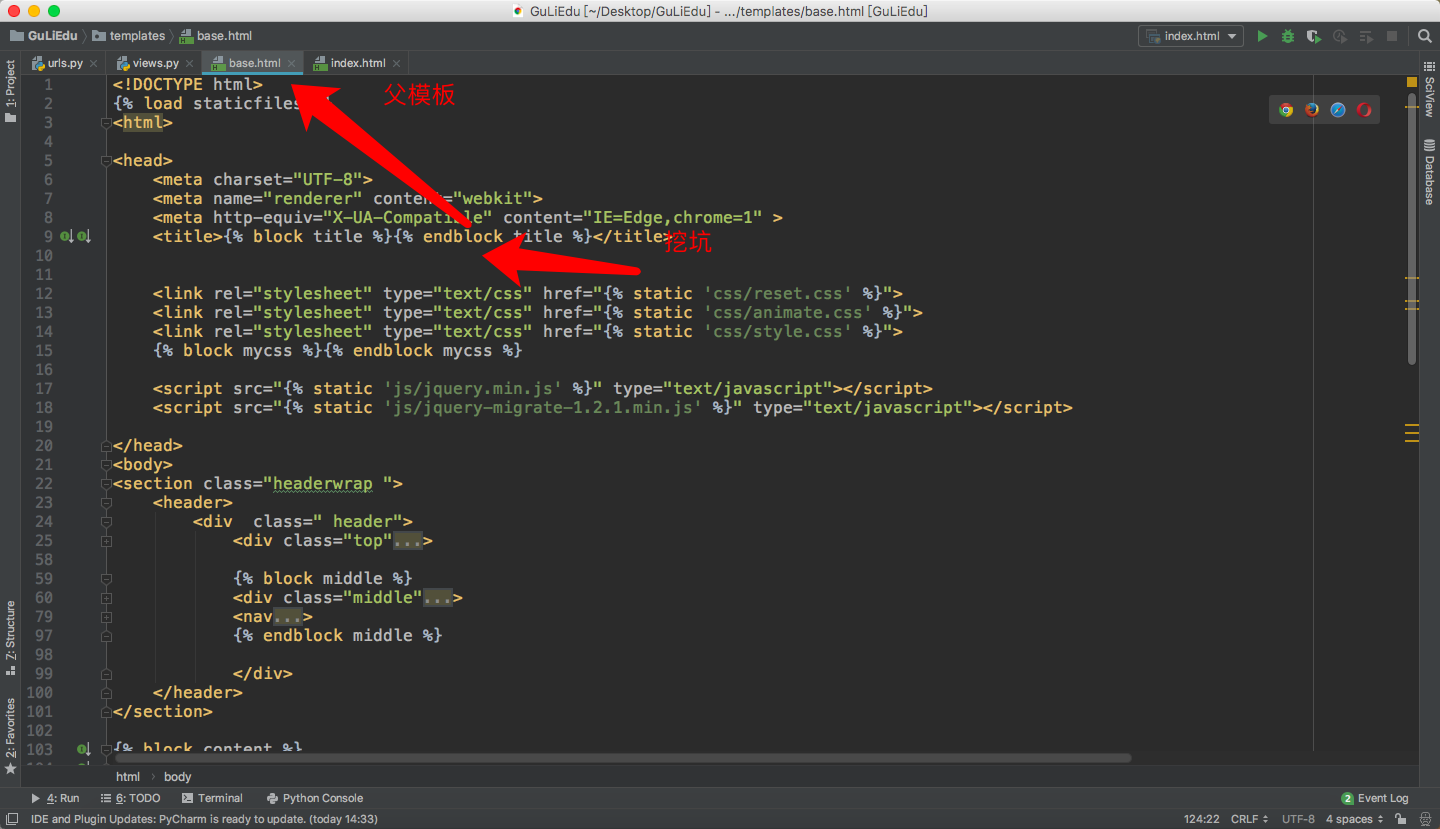
Task: Switch to the index.html tab
Action: (357, 63)
